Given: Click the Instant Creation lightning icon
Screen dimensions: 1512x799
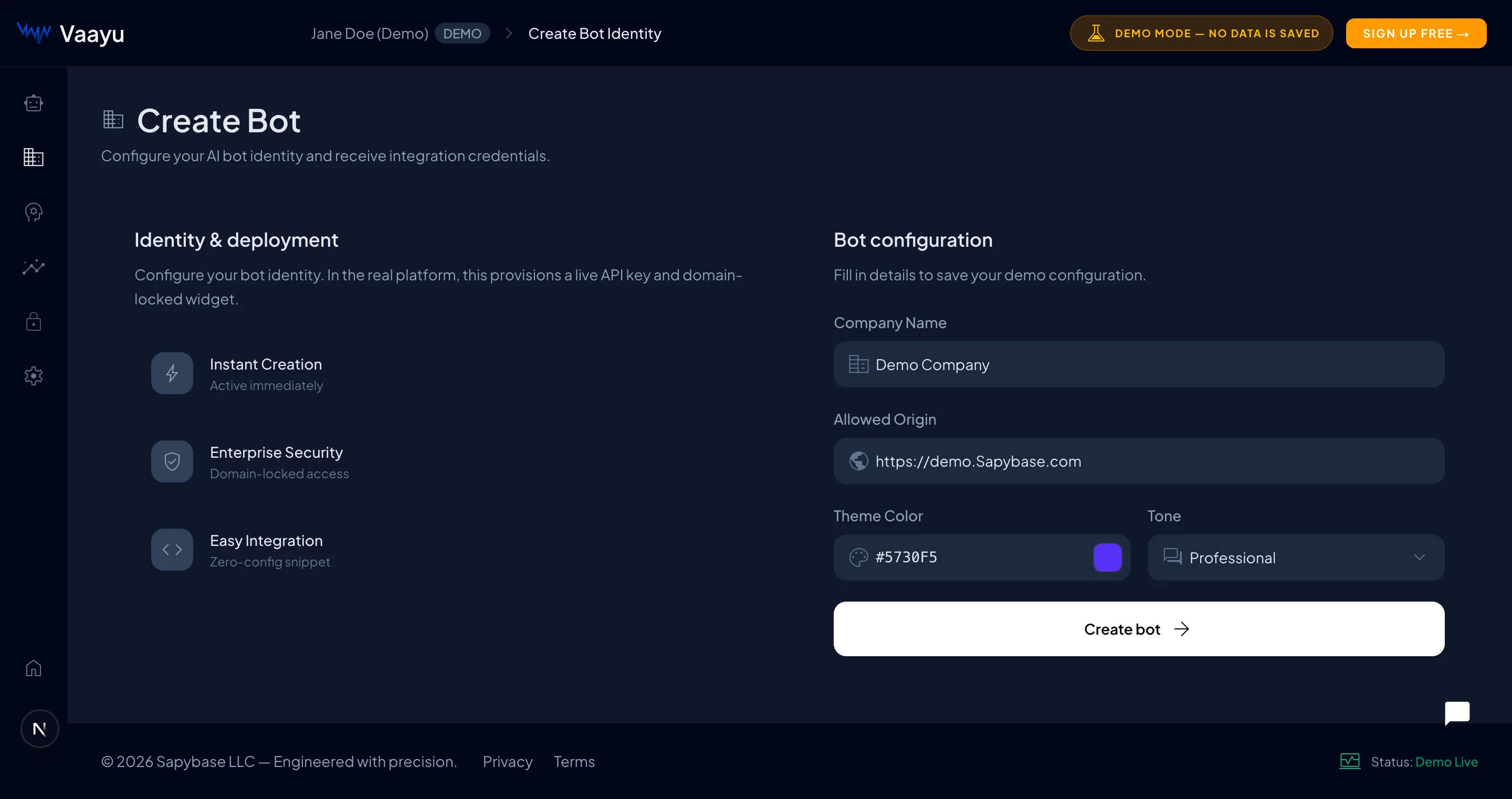Looking at the screenshot, I should pyautogui.click(x=172, y=373).
